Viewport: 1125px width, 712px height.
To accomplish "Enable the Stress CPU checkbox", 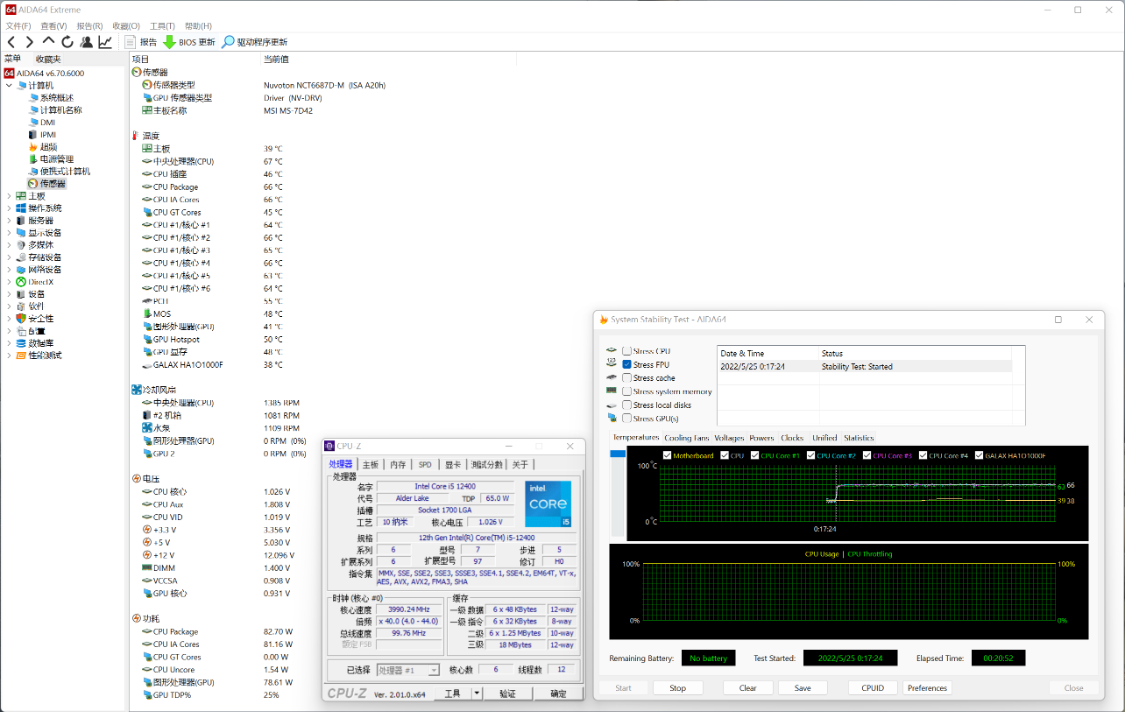I will tap(627, 351).
